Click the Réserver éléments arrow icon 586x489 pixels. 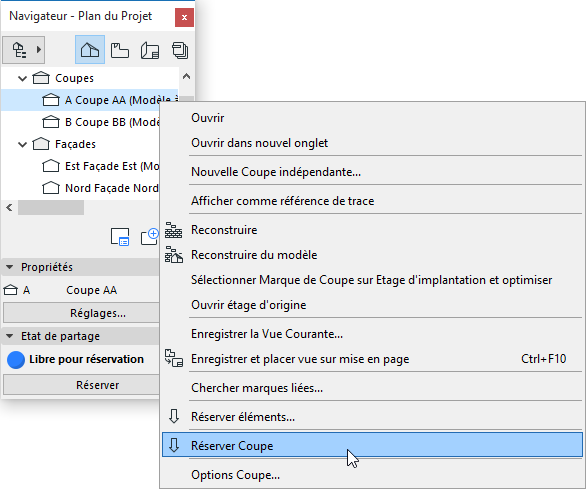point(174,416)
